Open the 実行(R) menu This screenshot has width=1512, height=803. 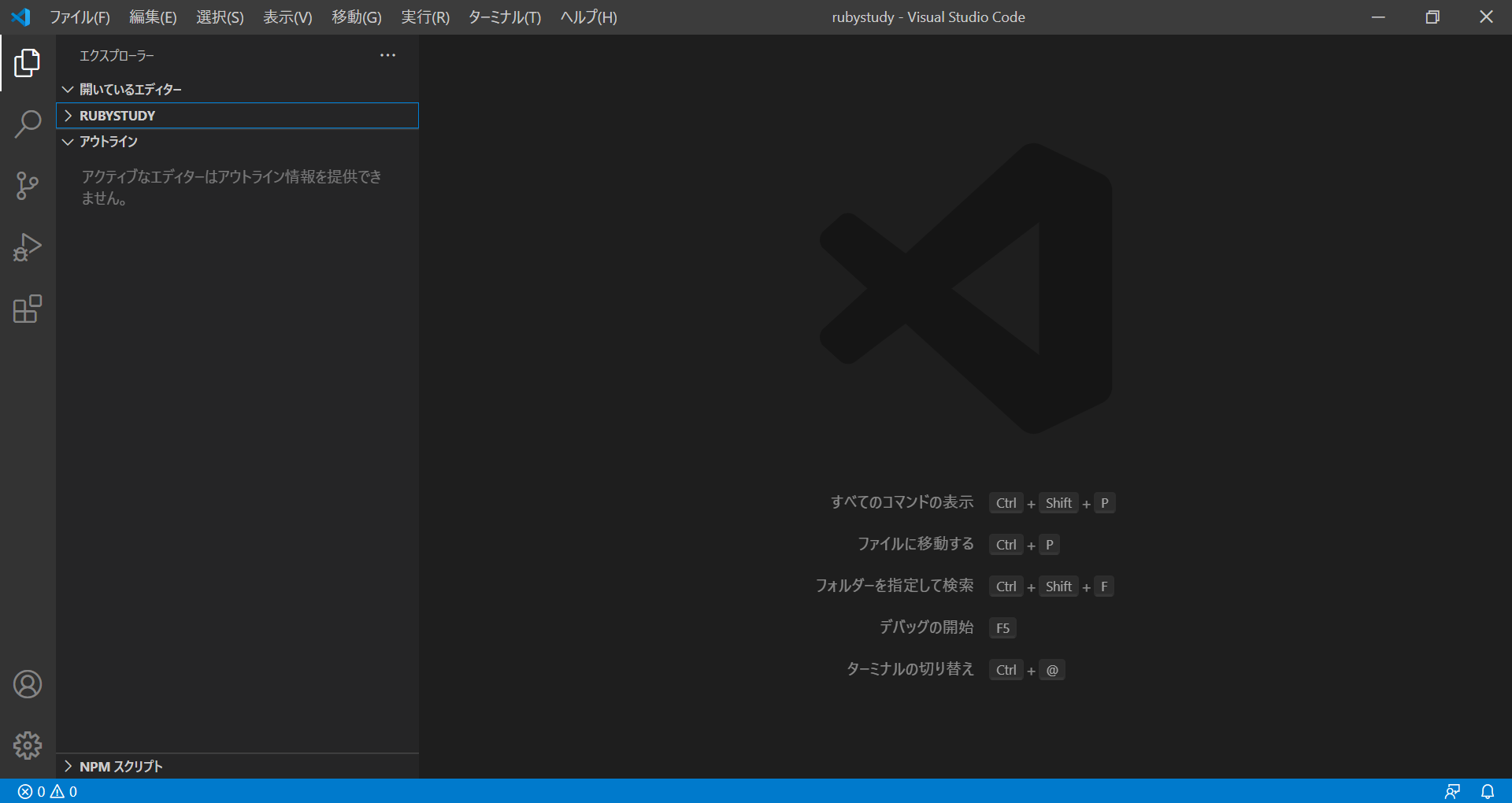(425, 17)
